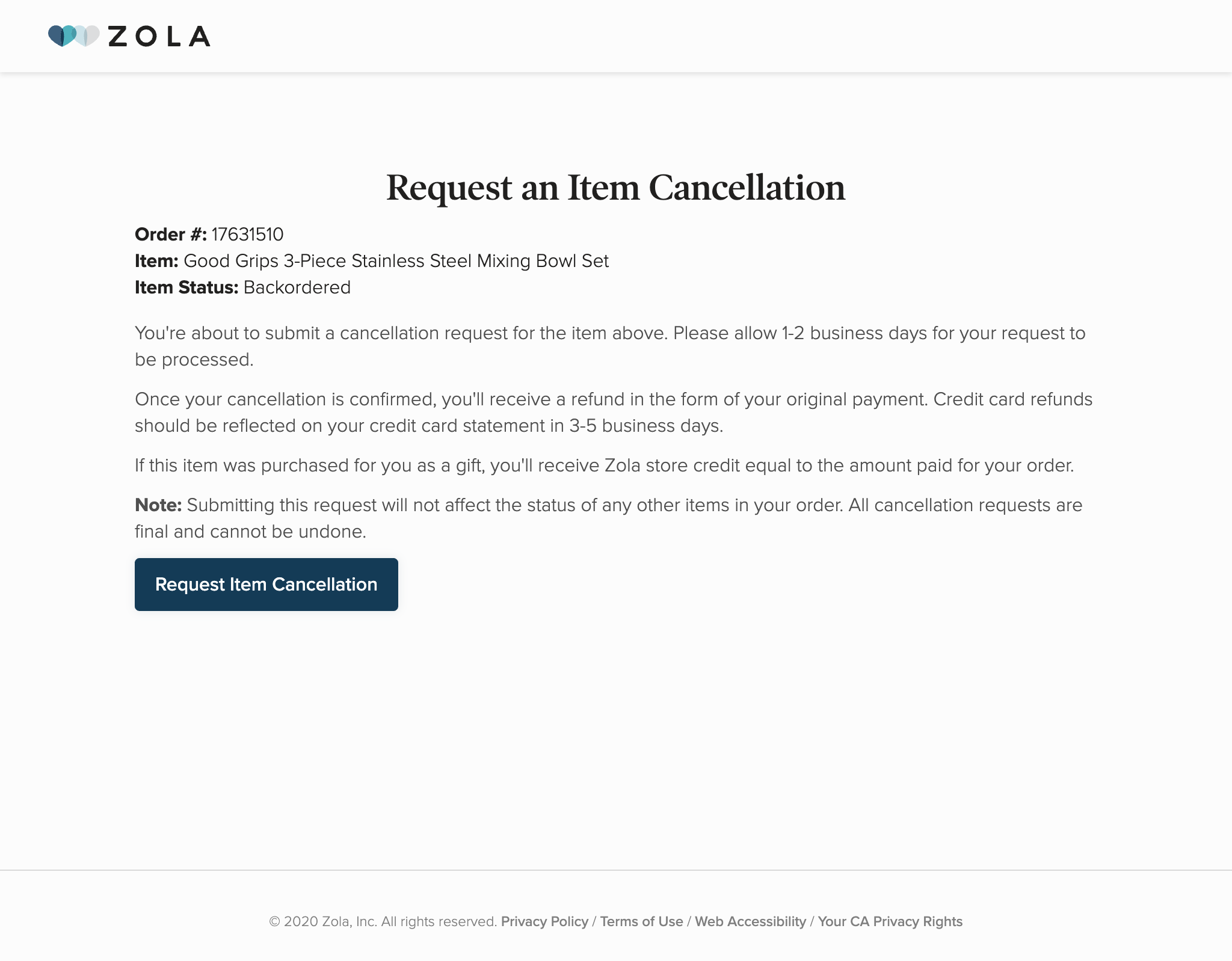Click the ZOLA wordmark in the header

(x=159, y=36)
